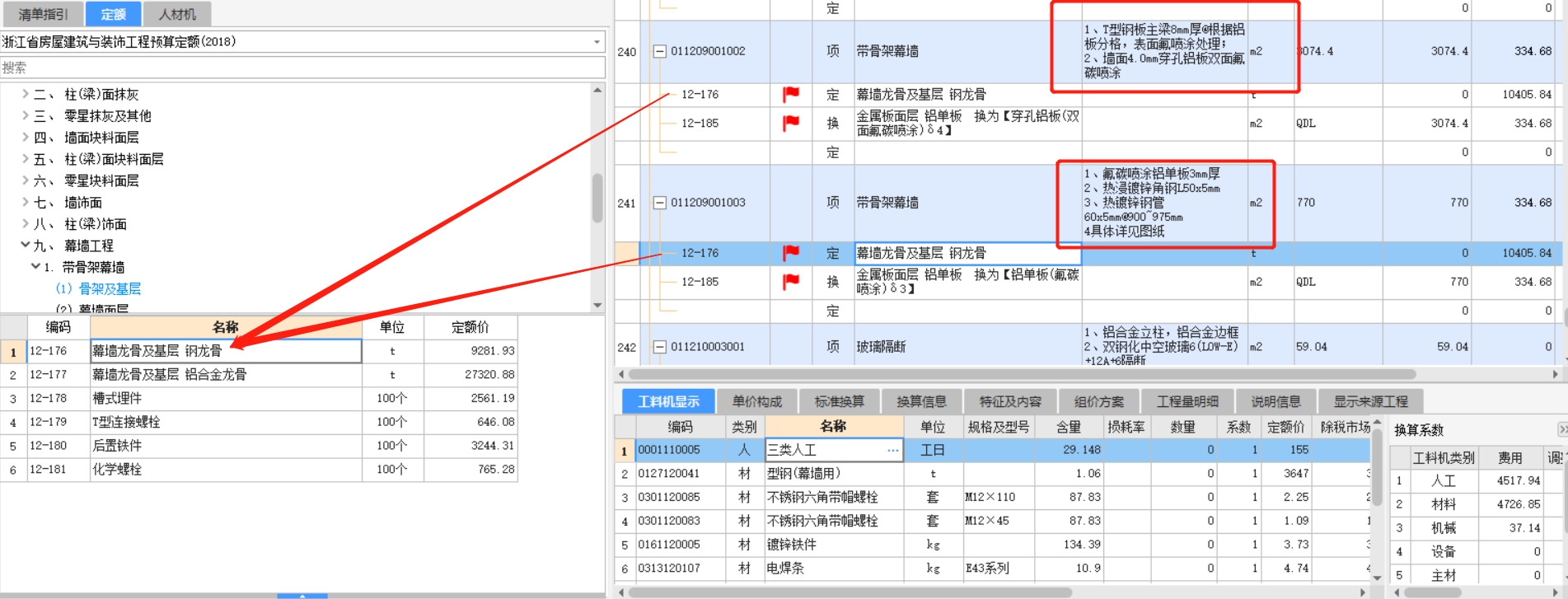Select row 241 带骨架幕墙 item
The width and height of the screenshot is (1568, 599).
tap(1088, 203)
